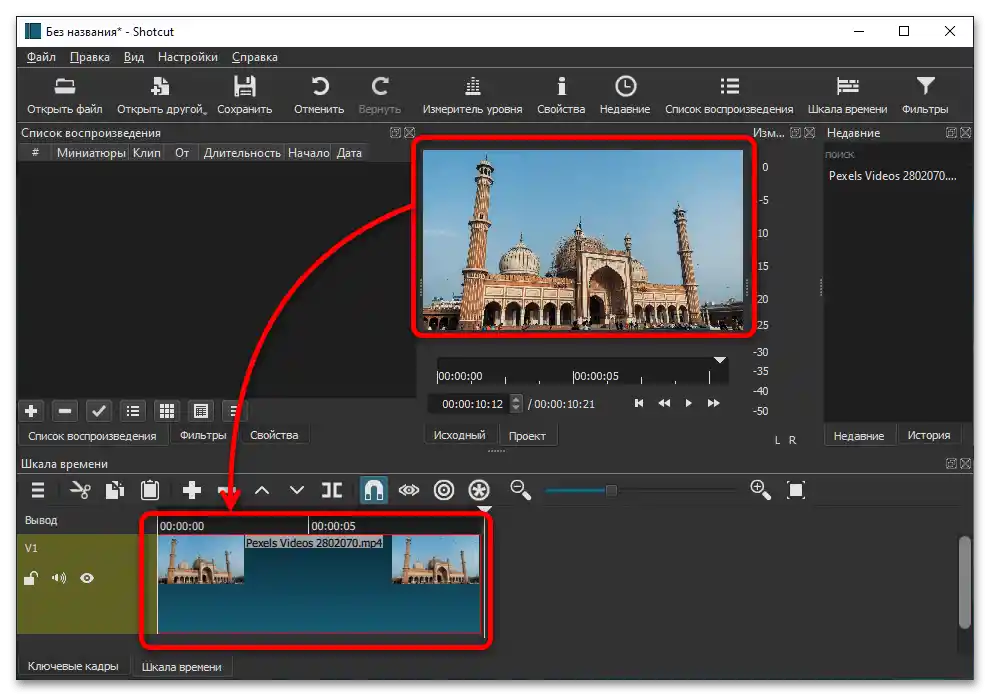Close the Недавние panel
990x696 pixels.
(x=965, y=133)
